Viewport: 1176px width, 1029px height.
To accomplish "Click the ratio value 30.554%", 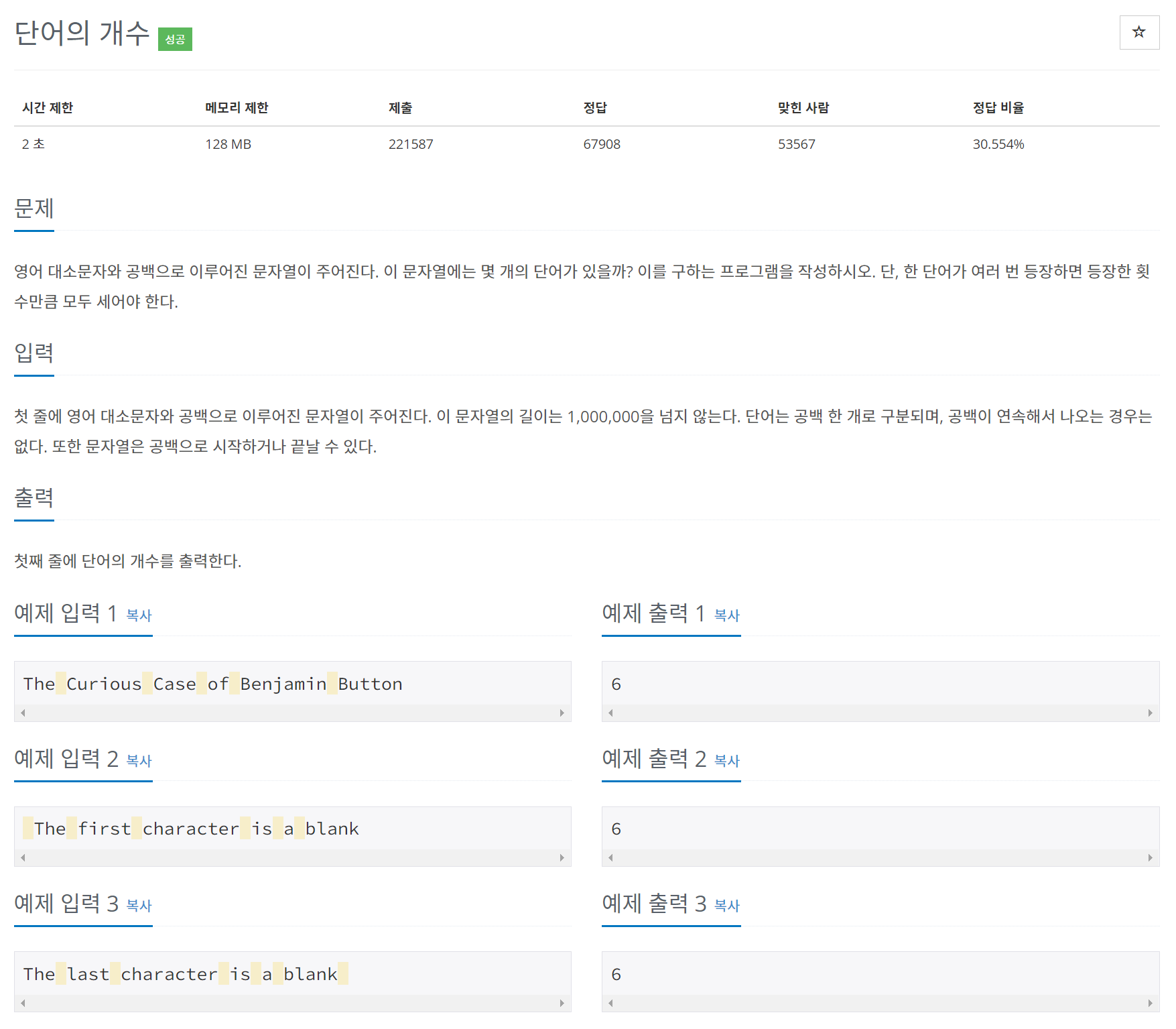I will [998, 144].
